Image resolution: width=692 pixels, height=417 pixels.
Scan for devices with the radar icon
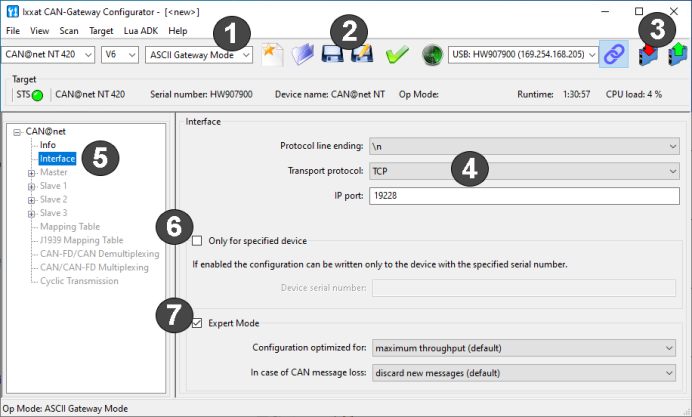point(432,55)
